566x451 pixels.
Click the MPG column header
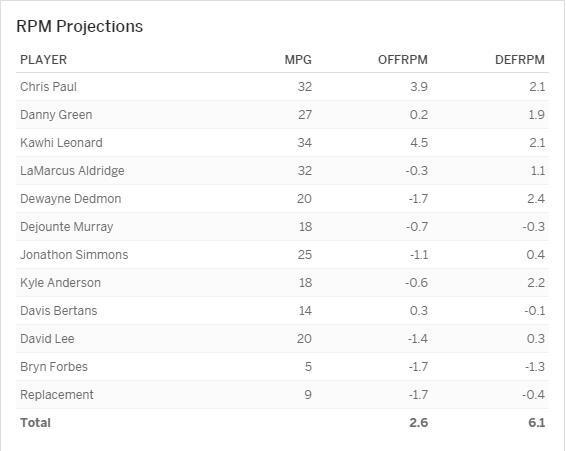[298, 60]
